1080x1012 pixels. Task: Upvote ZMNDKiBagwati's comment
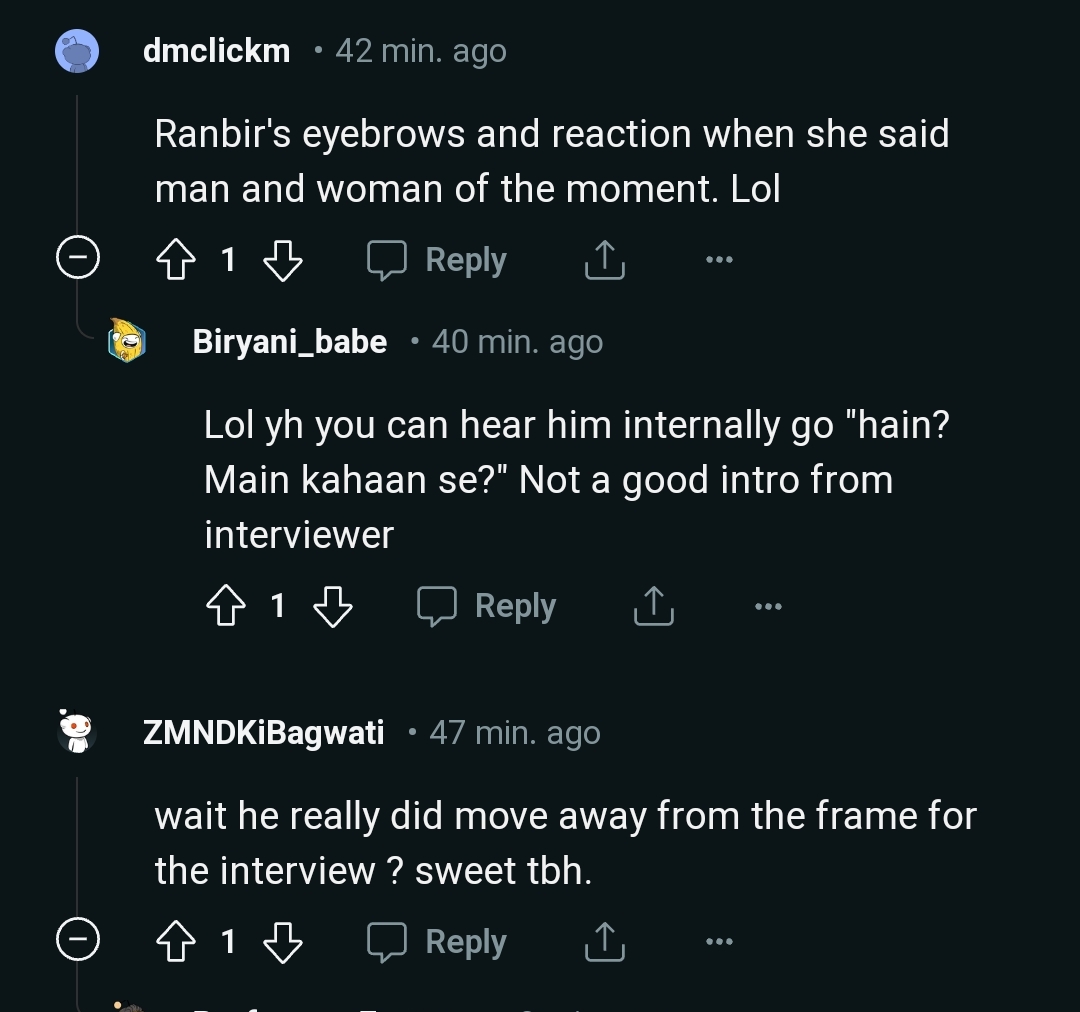click(x=176, y=942)
